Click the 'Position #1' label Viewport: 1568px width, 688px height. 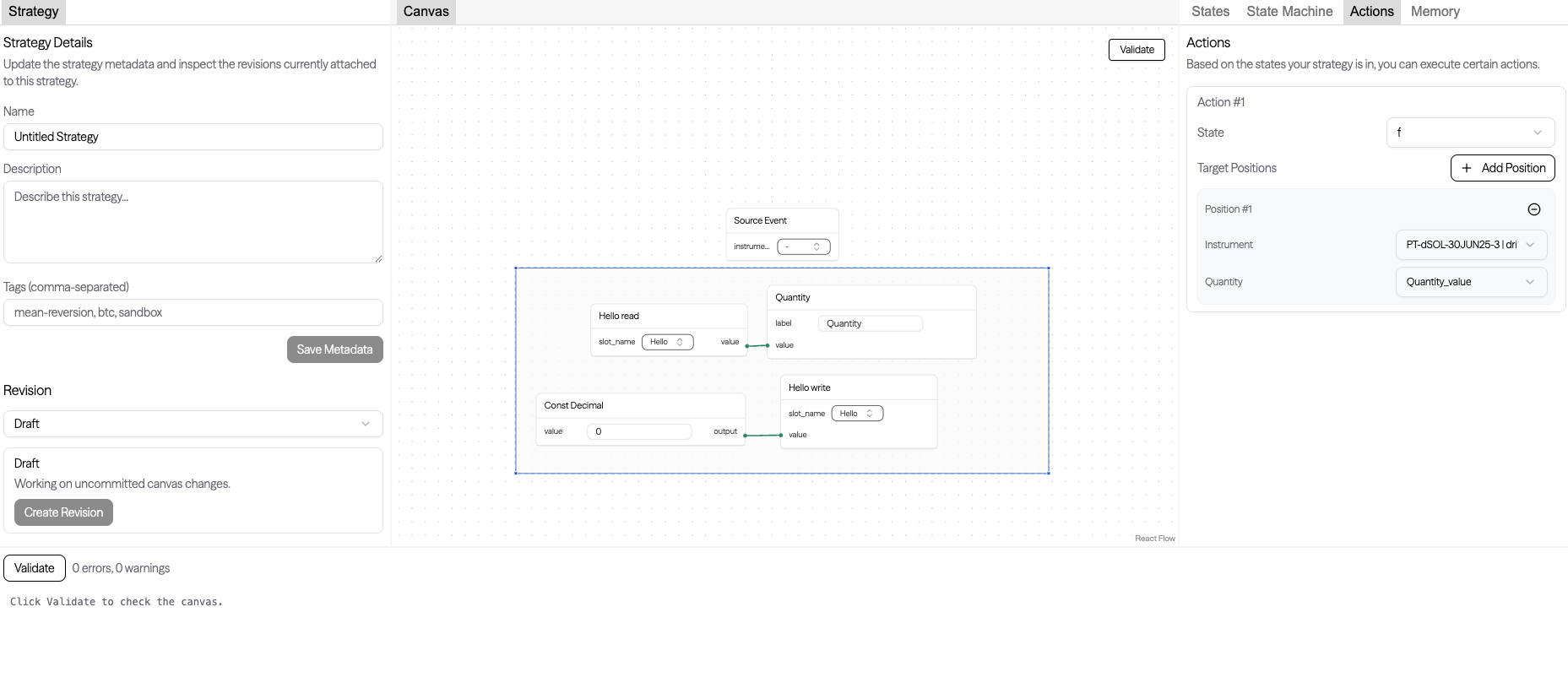tap(1228, 209)
